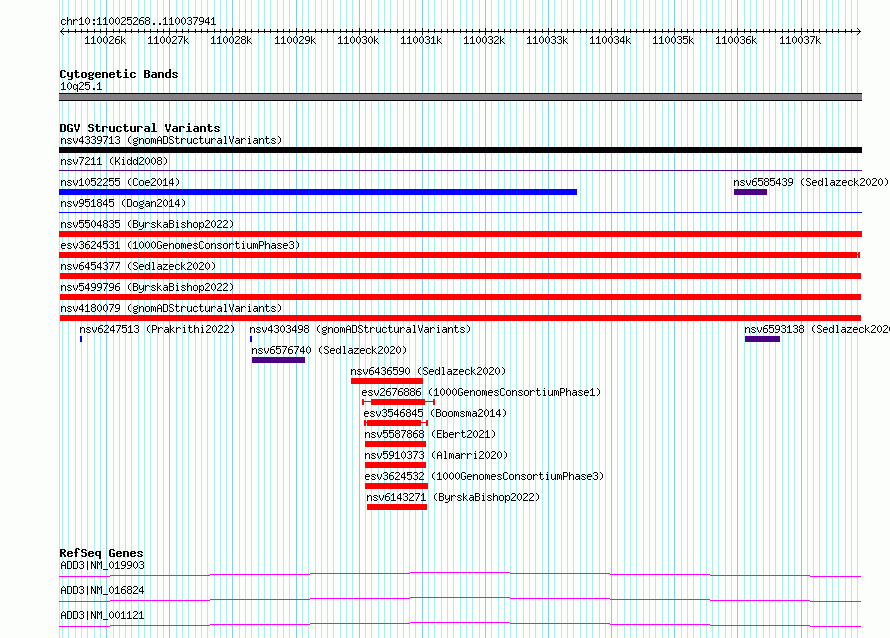This screenshot has height=638, width=890.
Task: Click the gray 10q25.1 cytogenetic band bar
Action: click(460, 97)
